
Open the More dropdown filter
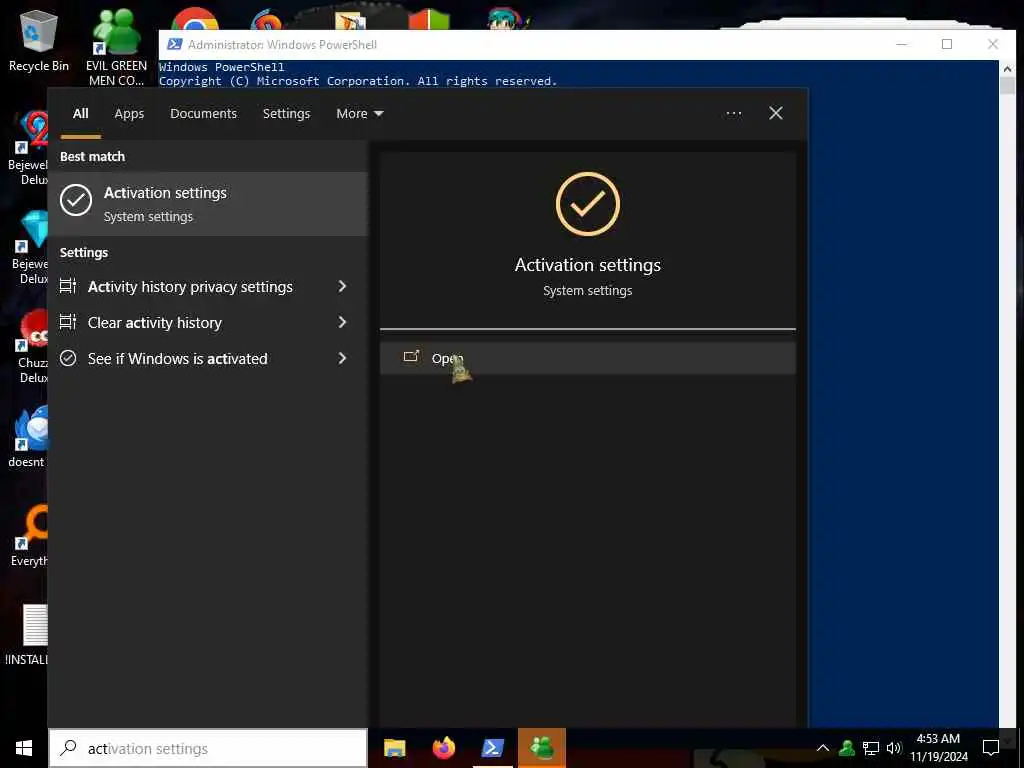pyautogui.click(x=359, y=114)
